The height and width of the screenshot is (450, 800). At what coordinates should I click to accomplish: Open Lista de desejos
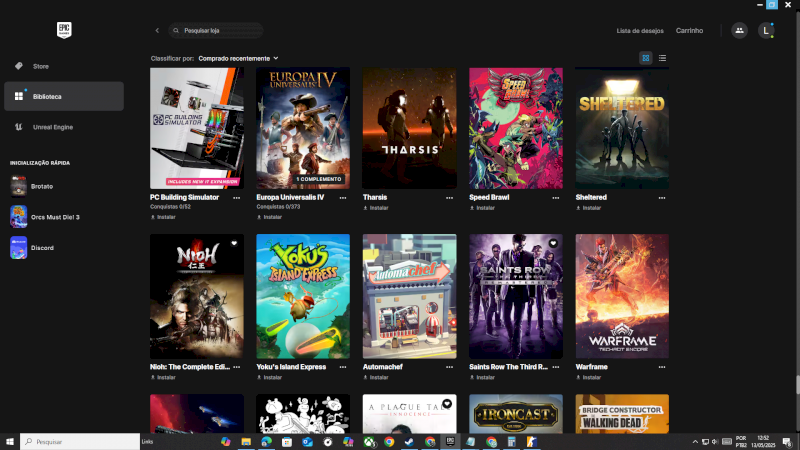point(640,31)
